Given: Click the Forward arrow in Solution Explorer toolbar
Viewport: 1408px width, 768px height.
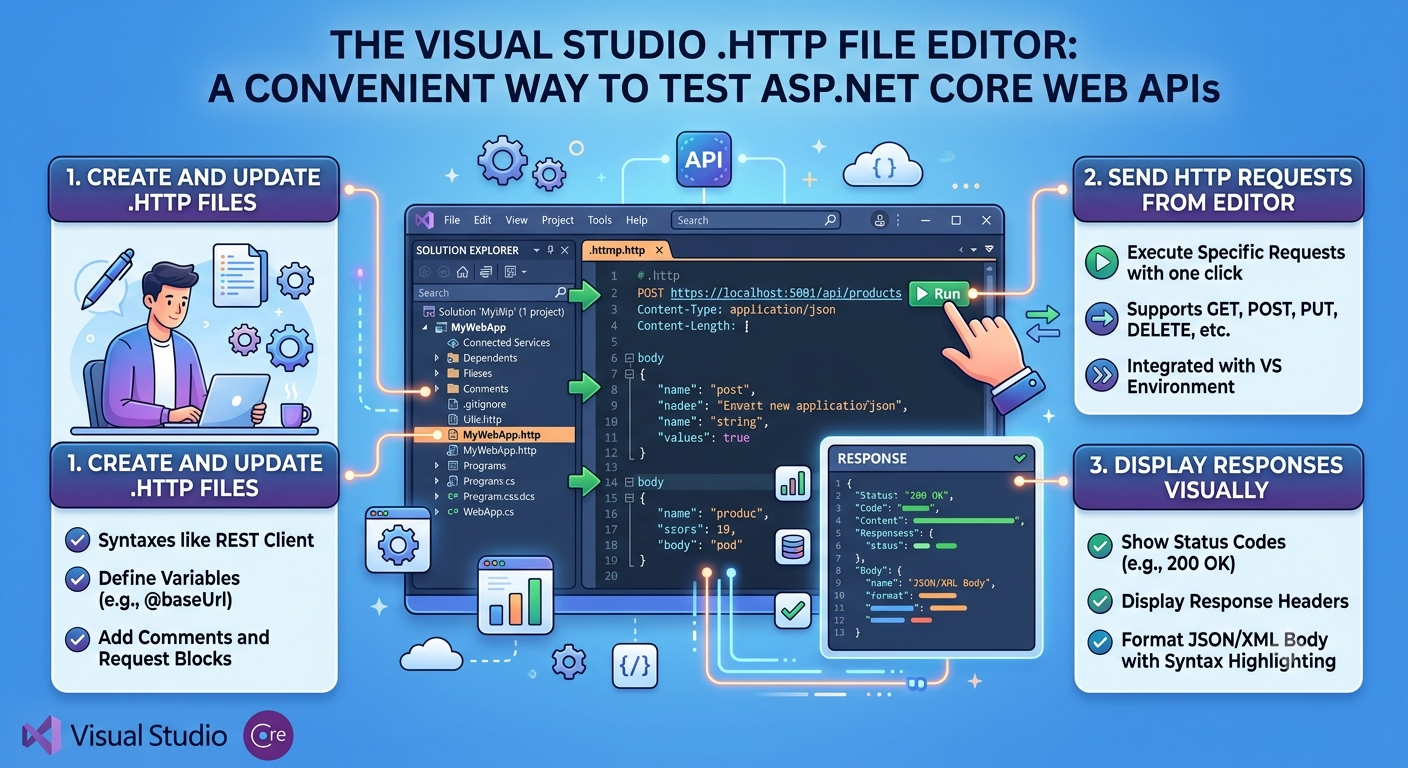Looking at the screenshot, I should 442,272.
